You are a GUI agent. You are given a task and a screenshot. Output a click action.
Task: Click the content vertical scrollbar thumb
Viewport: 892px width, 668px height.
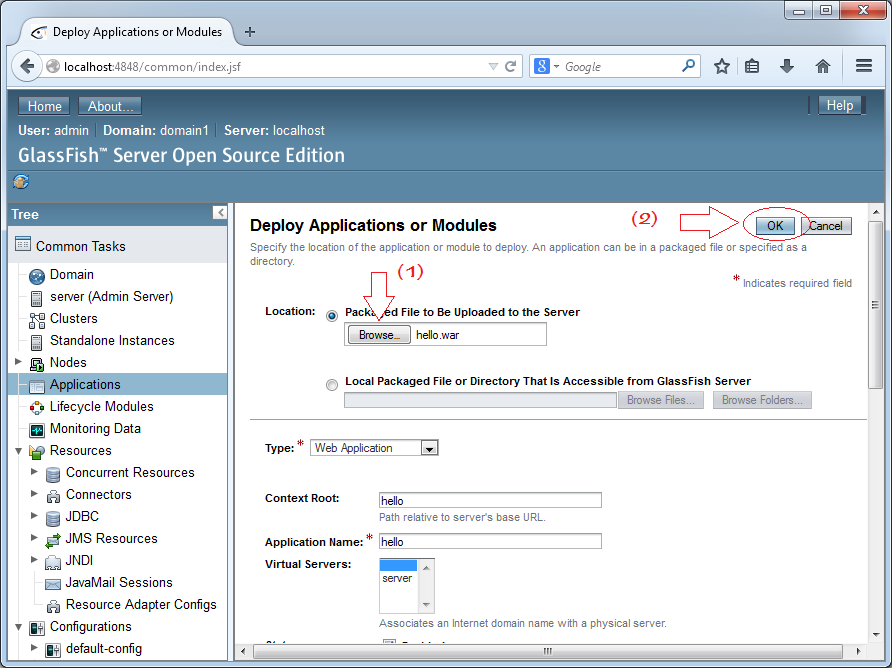pos(876,304)
